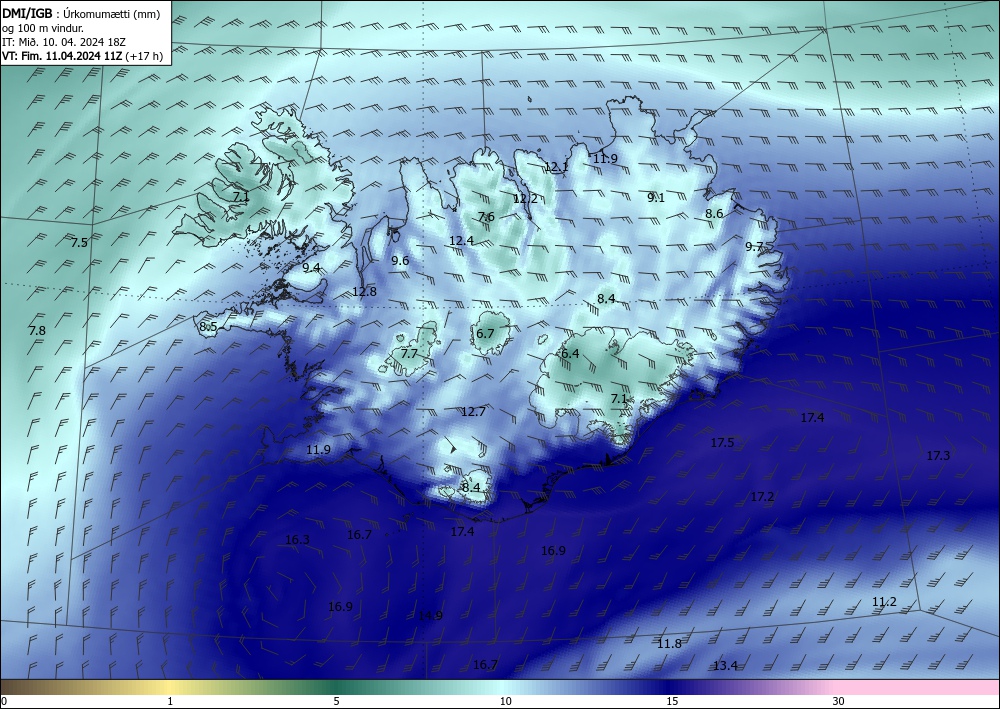Screen dimensions: 1000x709
Task: Click the 12.7 value on the map
Action: (473, 411)
